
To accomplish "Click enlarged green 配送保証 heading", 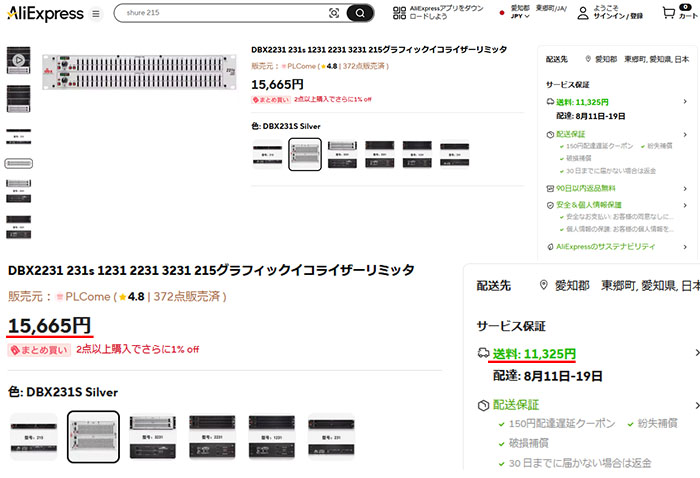I will click(516, 405).
